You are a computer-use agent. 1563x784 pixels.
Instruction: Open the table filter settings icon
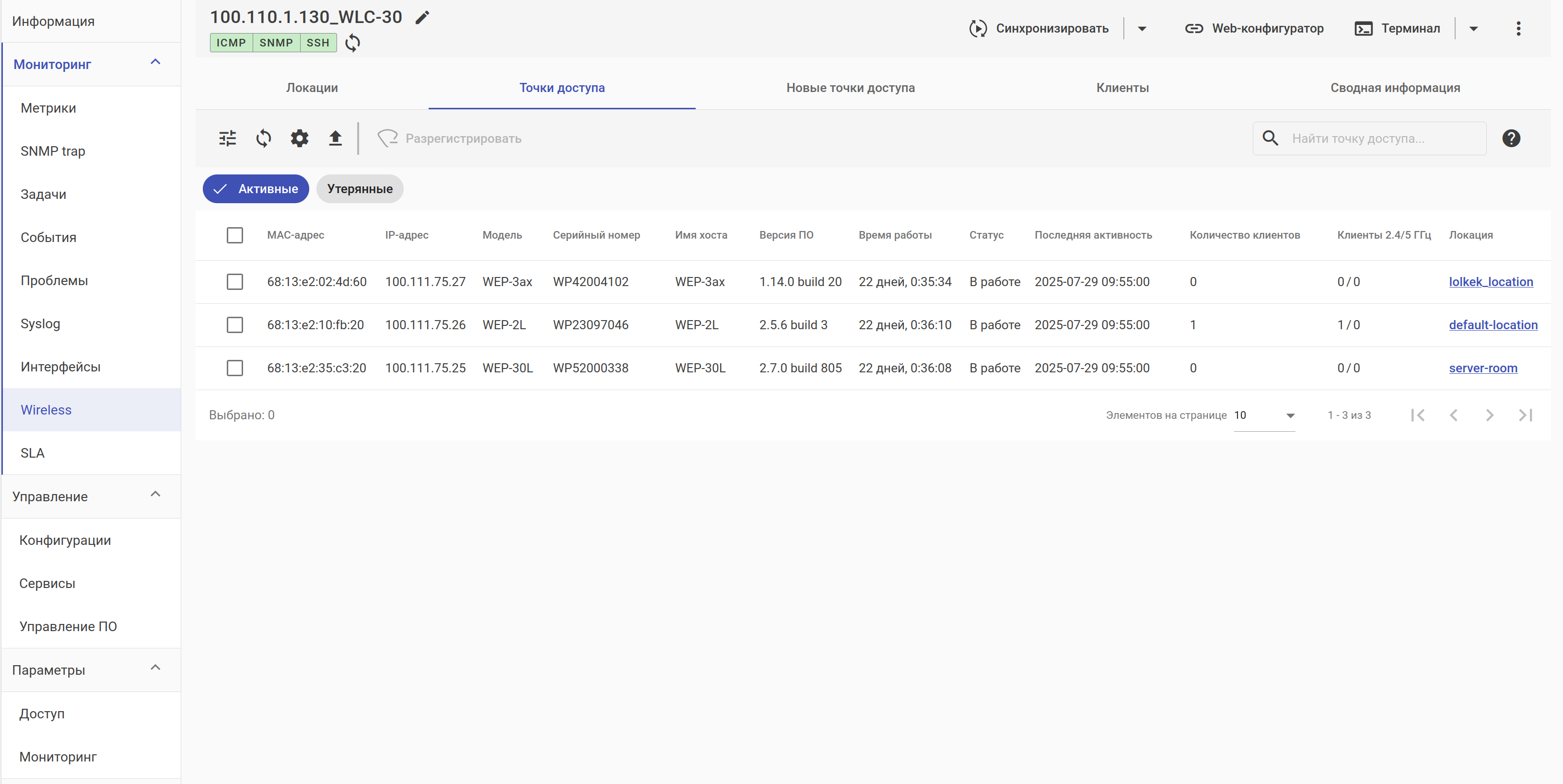tap(228, 138)
